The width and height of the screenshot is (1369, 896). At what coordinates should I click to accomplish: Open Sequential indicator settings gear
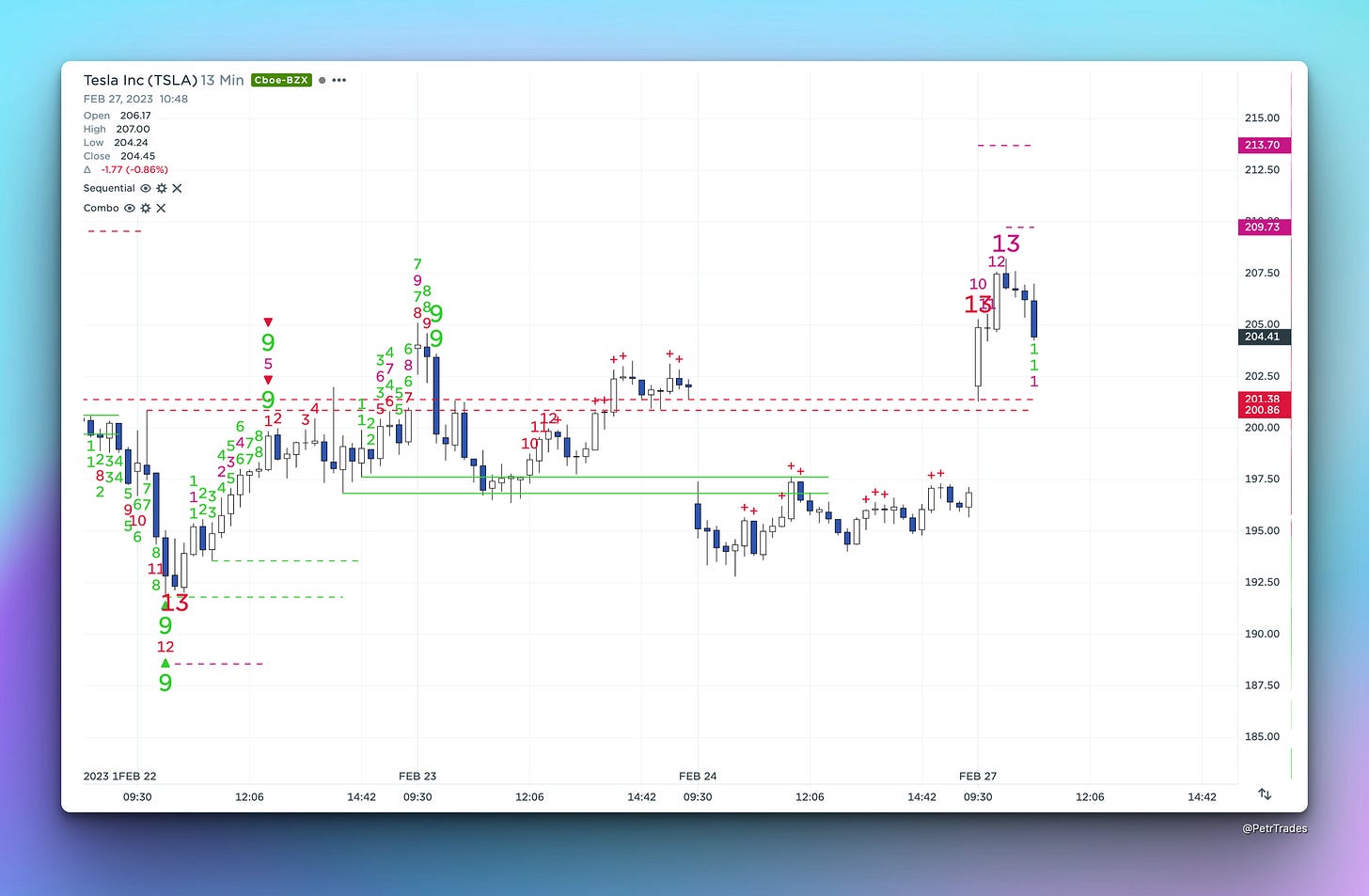point(162,188)
